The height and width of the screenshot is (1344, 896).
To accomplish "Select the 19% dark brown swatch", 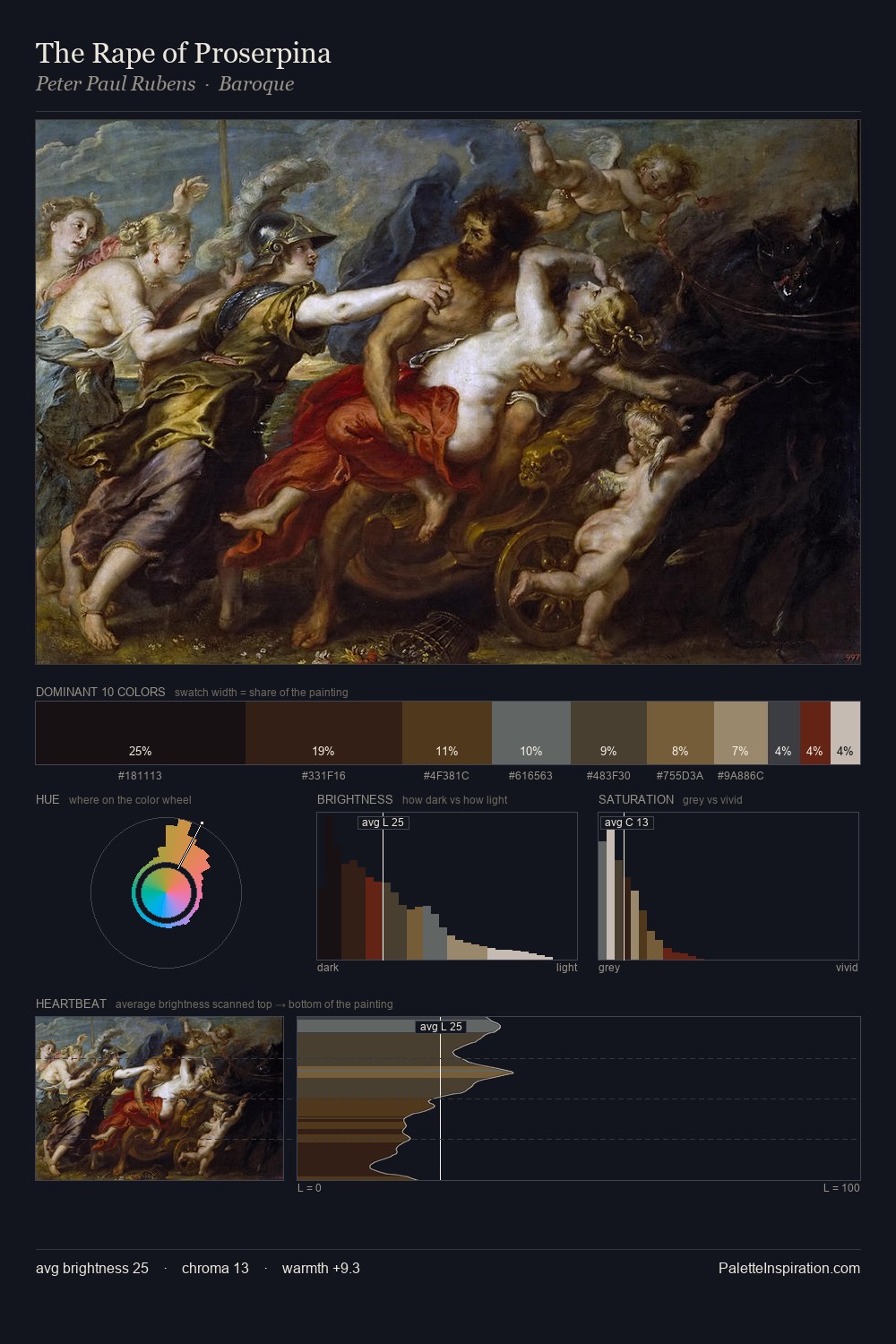I will tap(323, 733).
